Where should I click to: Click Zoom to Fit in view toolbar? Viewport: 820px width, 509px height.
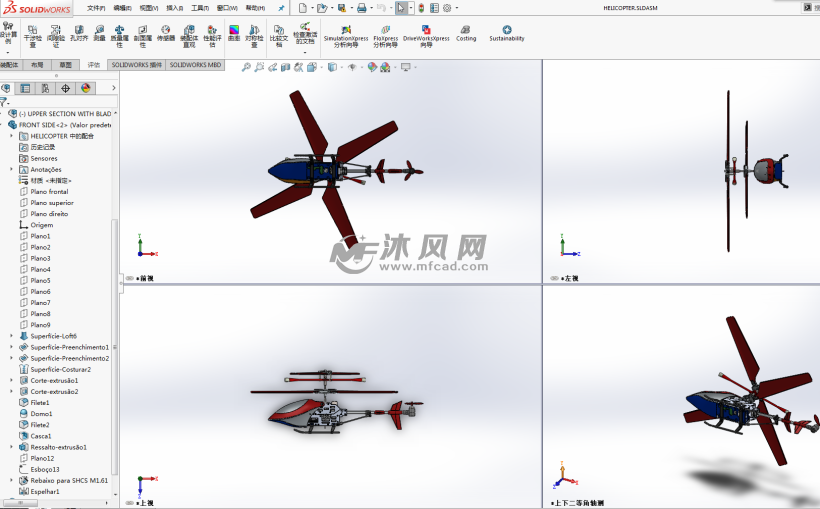pos(246,67)
